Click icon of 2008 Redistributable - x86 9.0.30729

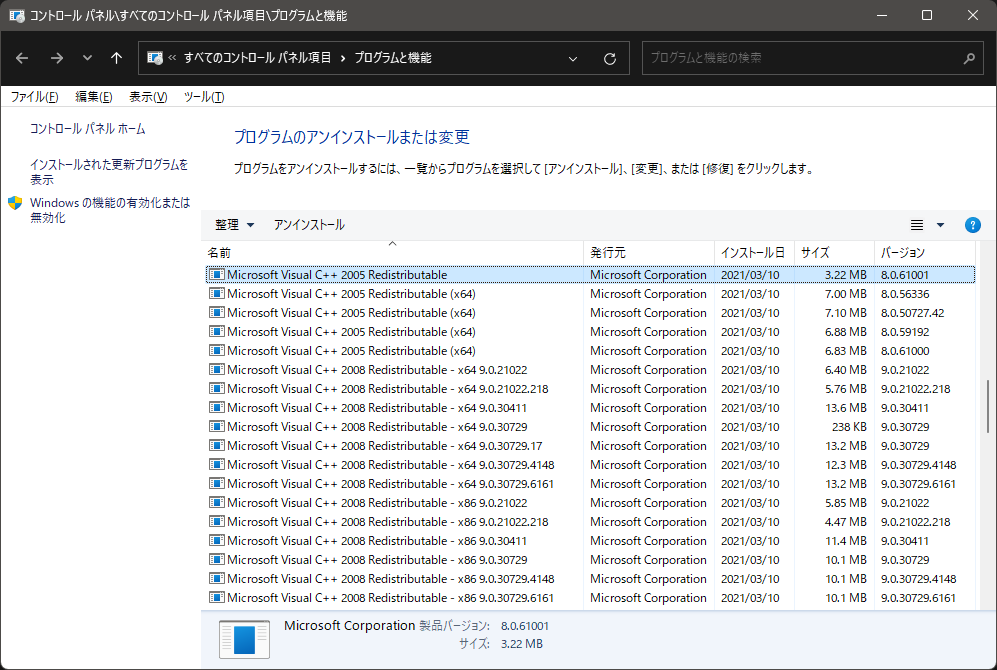(x=217, y=560)
